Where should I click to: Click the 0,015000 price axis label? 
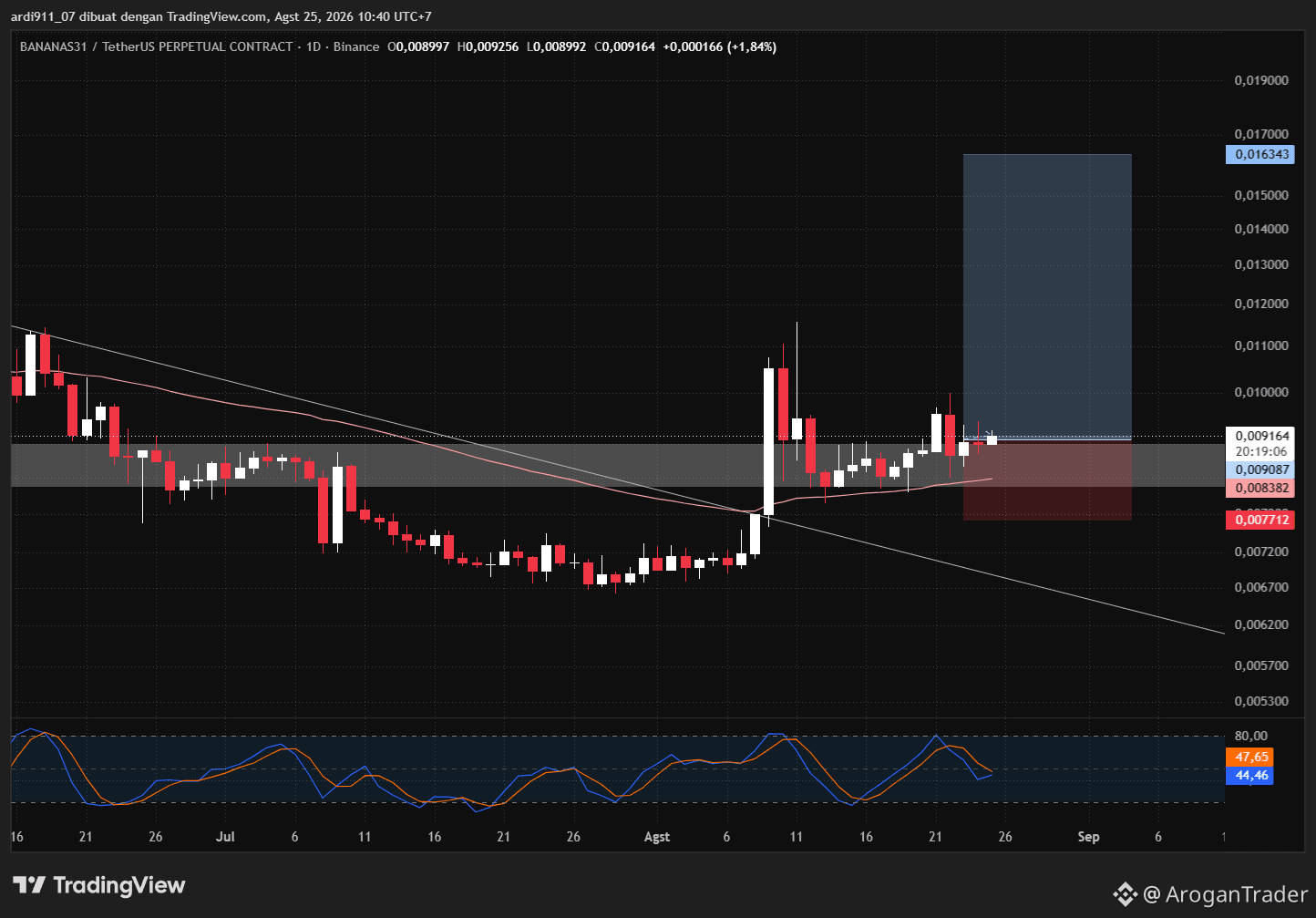click(x=1261, y=195)
